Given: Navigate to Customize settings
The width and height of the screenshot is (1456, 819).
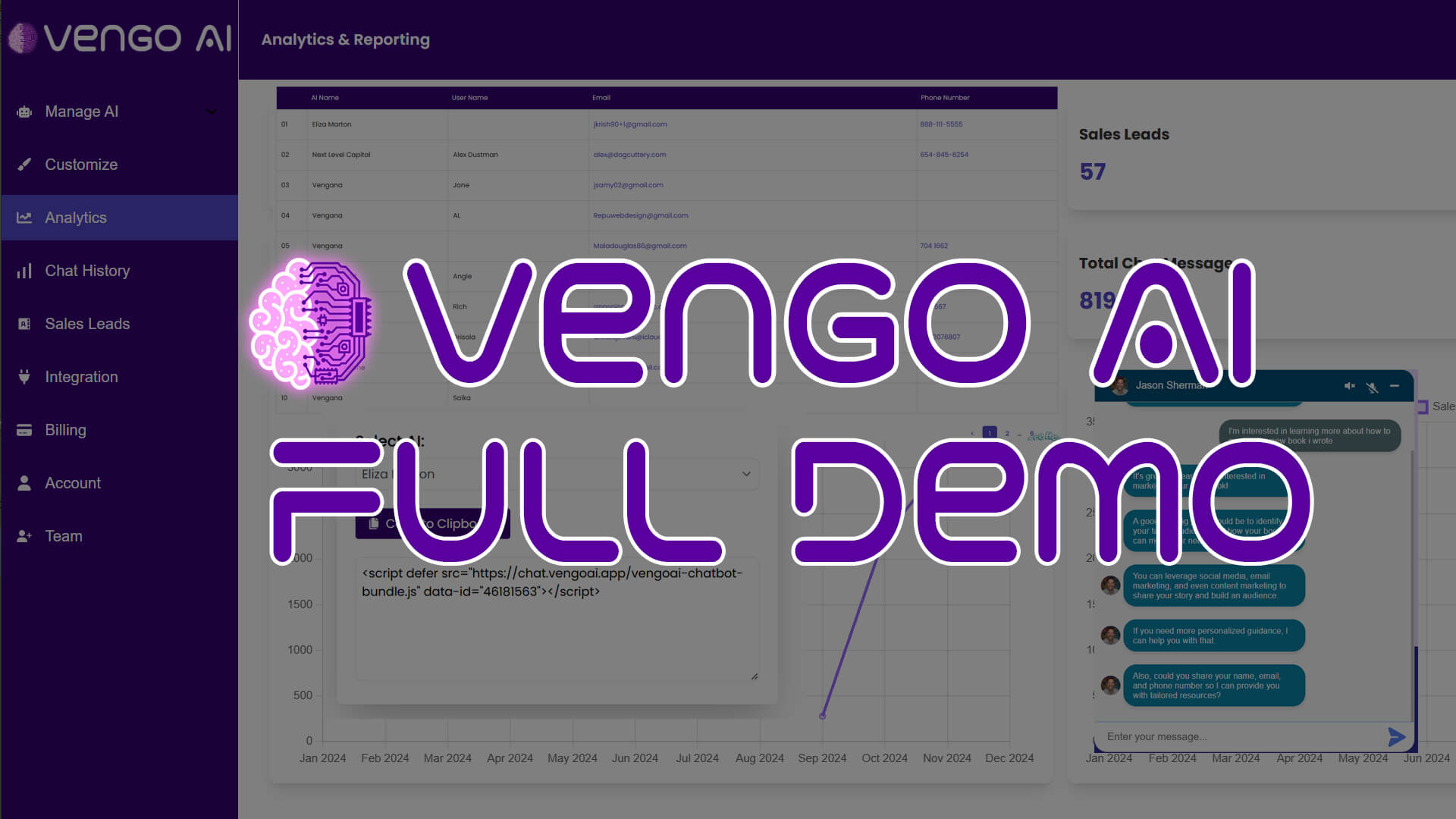Looking at the screenshot, I should pyautogui.click(x=81, y=164).
